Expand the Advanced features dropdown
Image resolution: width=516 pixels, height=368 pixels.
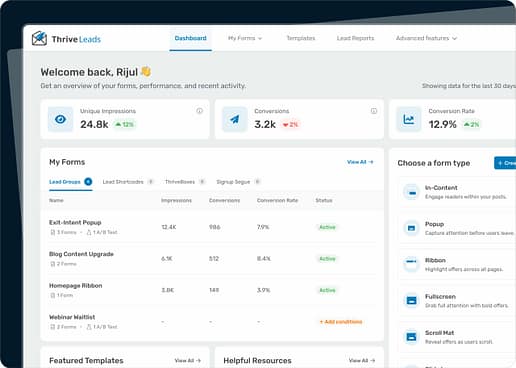[x=426, y=38]
